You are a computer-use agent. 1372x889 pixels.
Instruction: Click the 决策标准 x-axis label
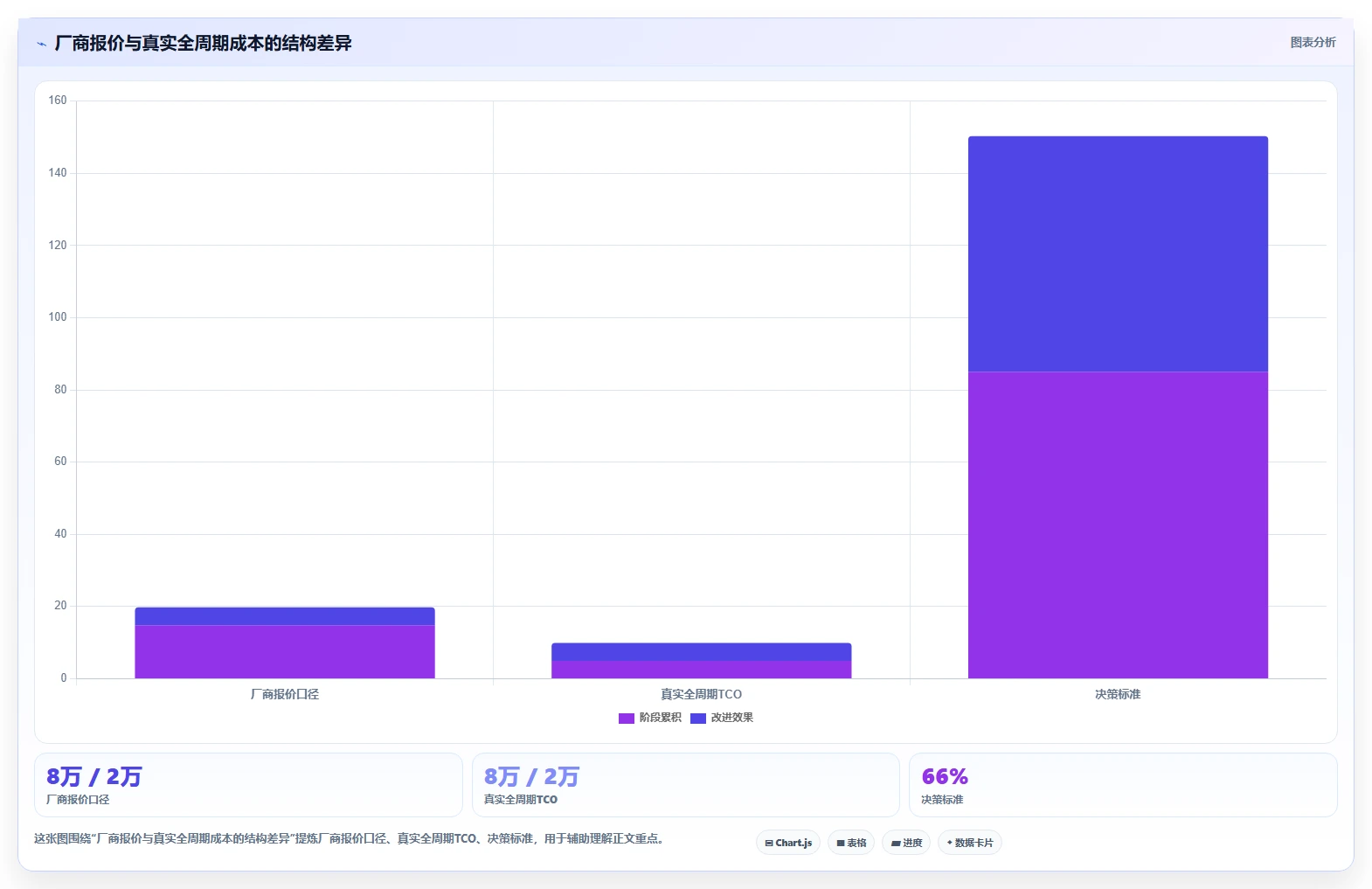click(x=1118, y=694)
